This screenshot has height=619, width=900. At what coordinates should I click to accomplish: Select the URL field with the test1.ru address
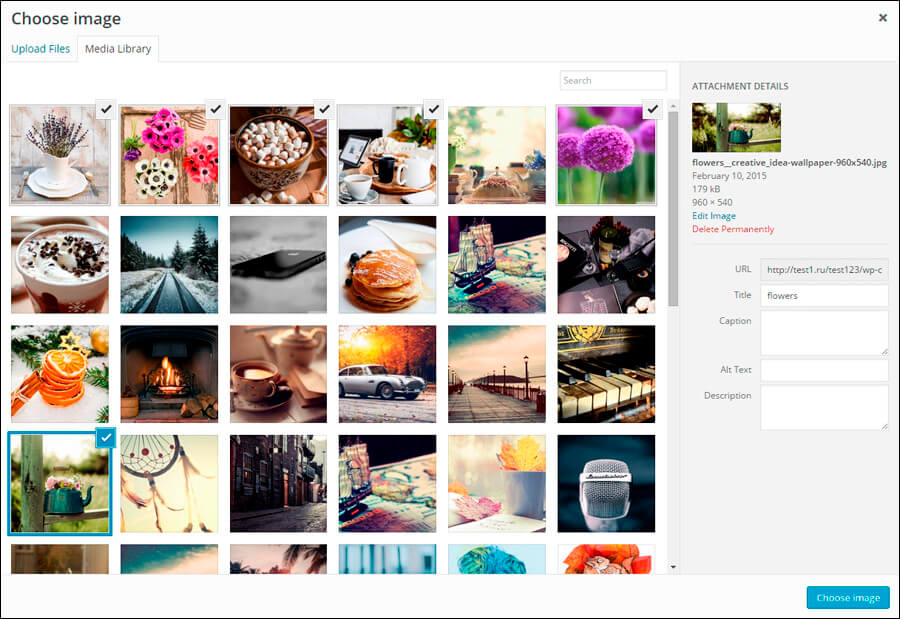(x=822, y=269)
